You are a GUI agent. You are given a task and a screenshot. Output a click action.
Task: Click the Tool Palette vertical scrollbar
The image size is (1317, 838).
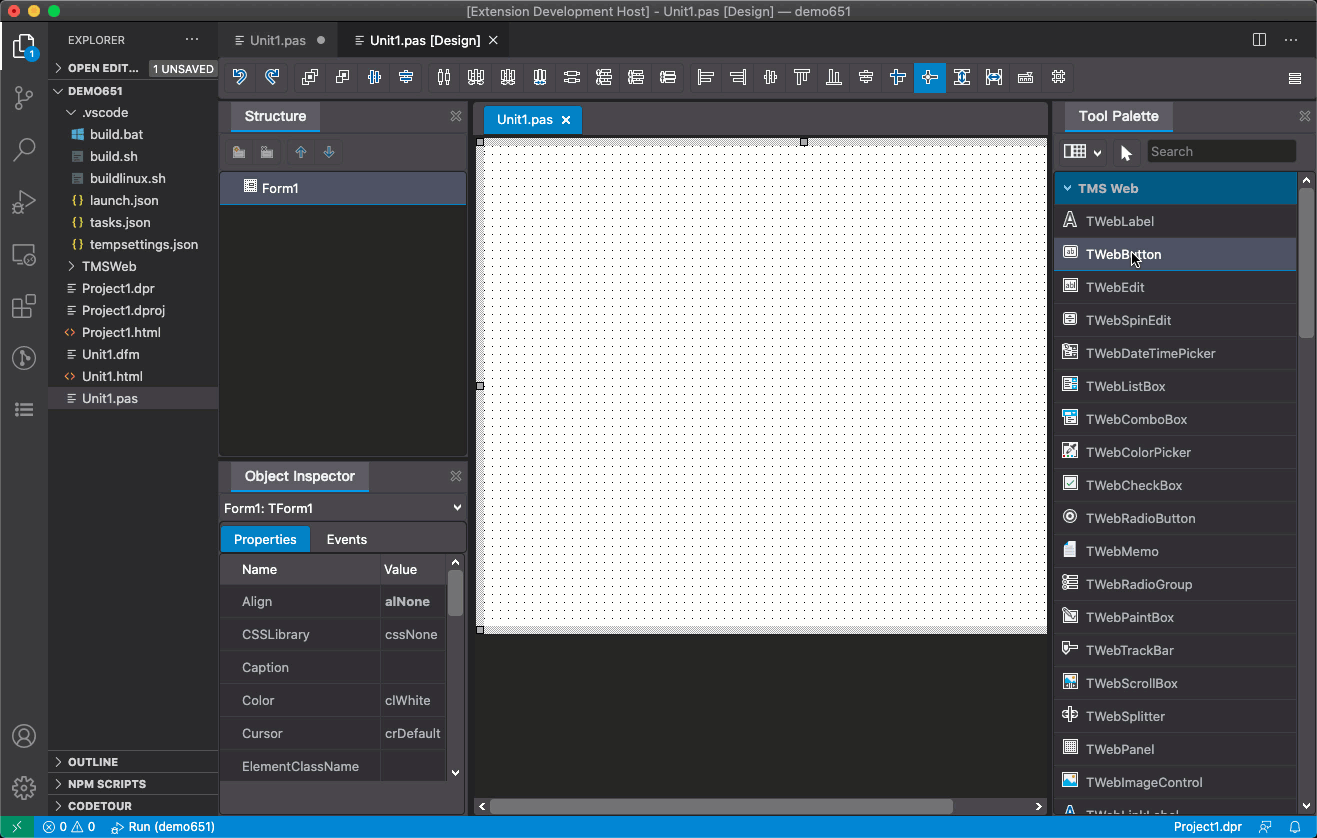(1307, 262)
